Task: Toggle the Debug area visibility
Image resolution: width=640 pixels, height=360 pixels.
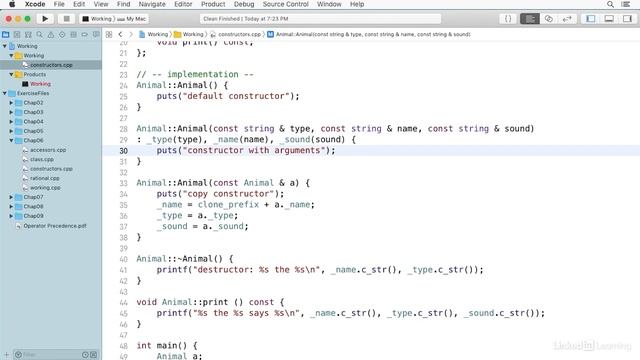Action: [609, 19]
